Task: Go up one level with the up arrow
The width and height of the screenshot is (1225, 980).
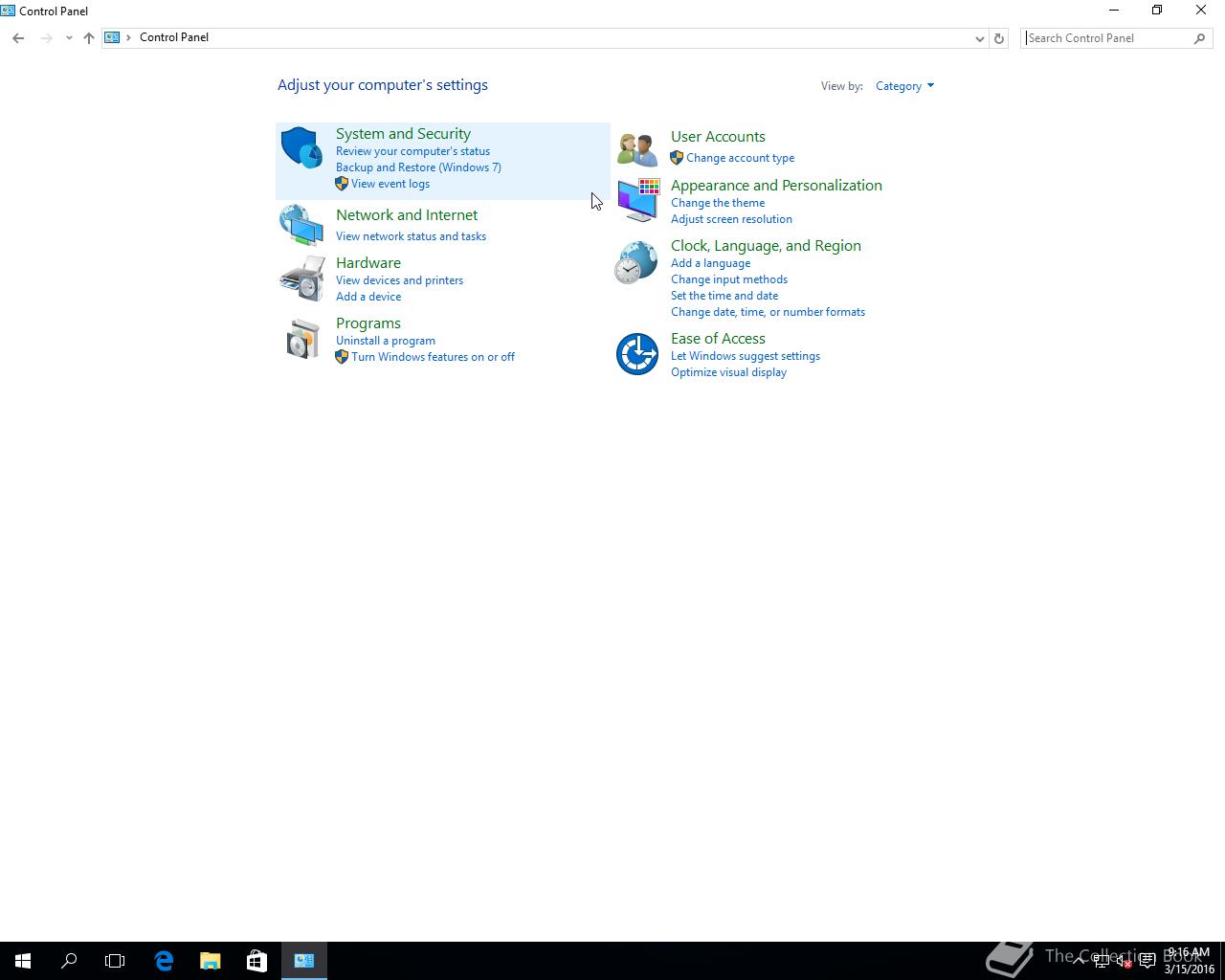Action: click(89, 37)
